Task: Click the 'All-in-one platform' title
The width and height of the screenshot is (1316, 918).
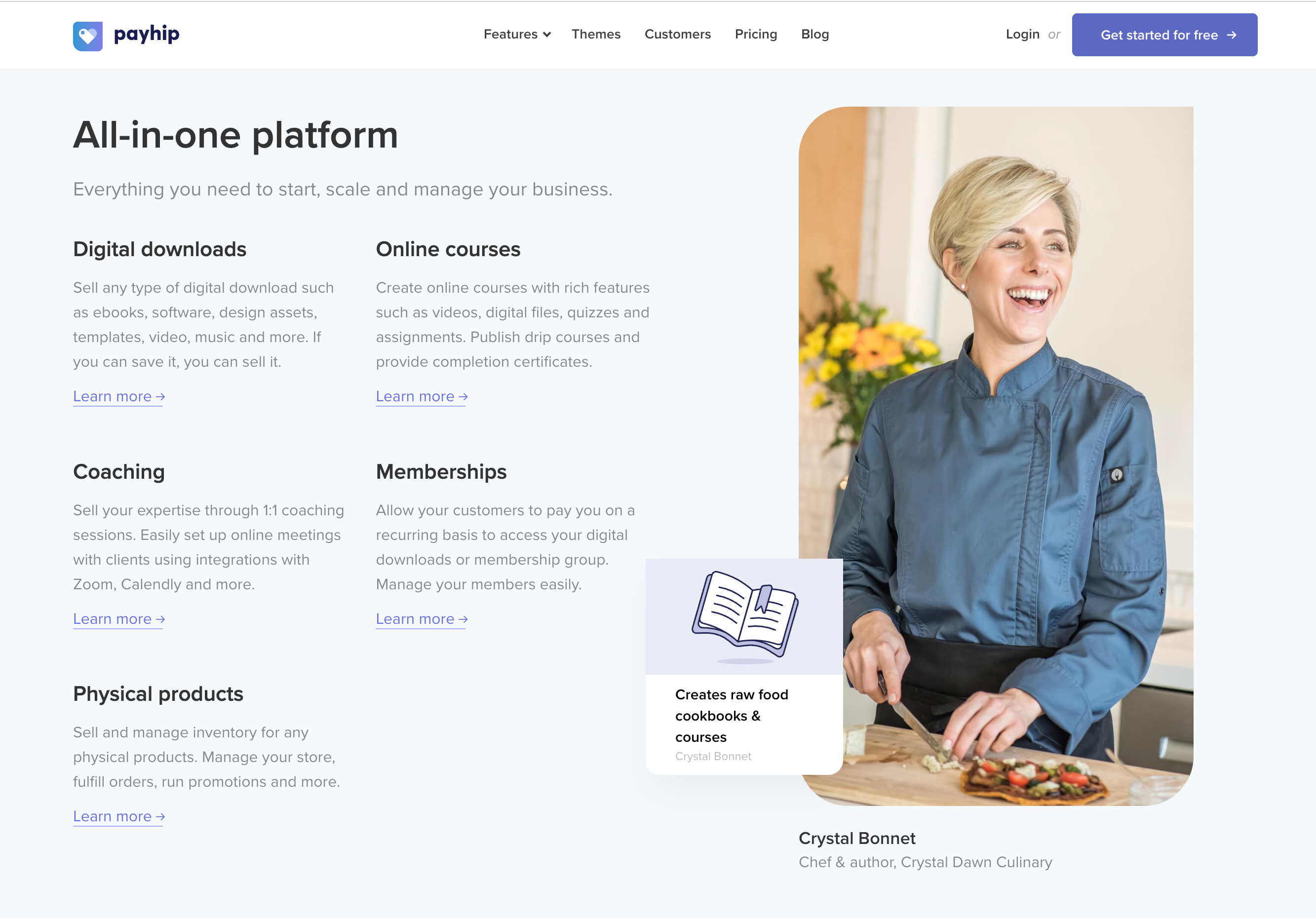Action: (235, 136)
